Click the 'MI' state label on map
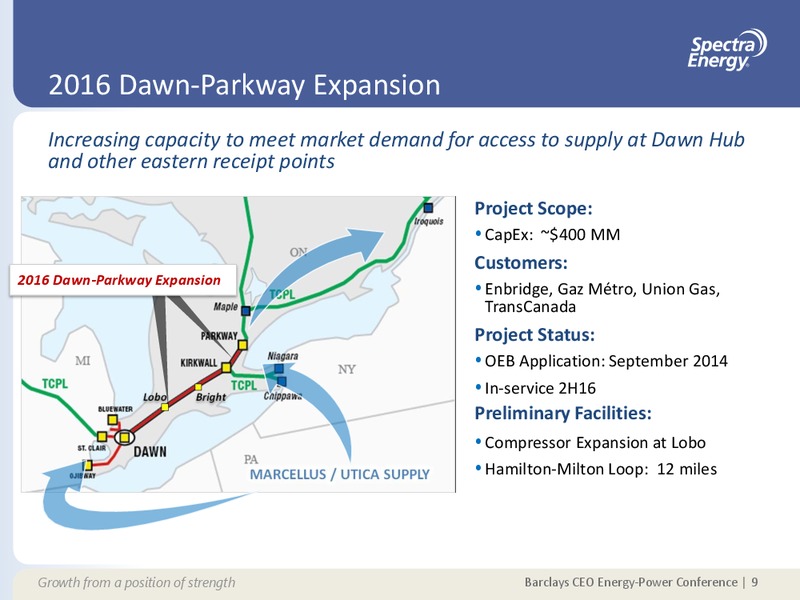The height and width of the screenshot is (600, 800). click(x=83, y=361)
